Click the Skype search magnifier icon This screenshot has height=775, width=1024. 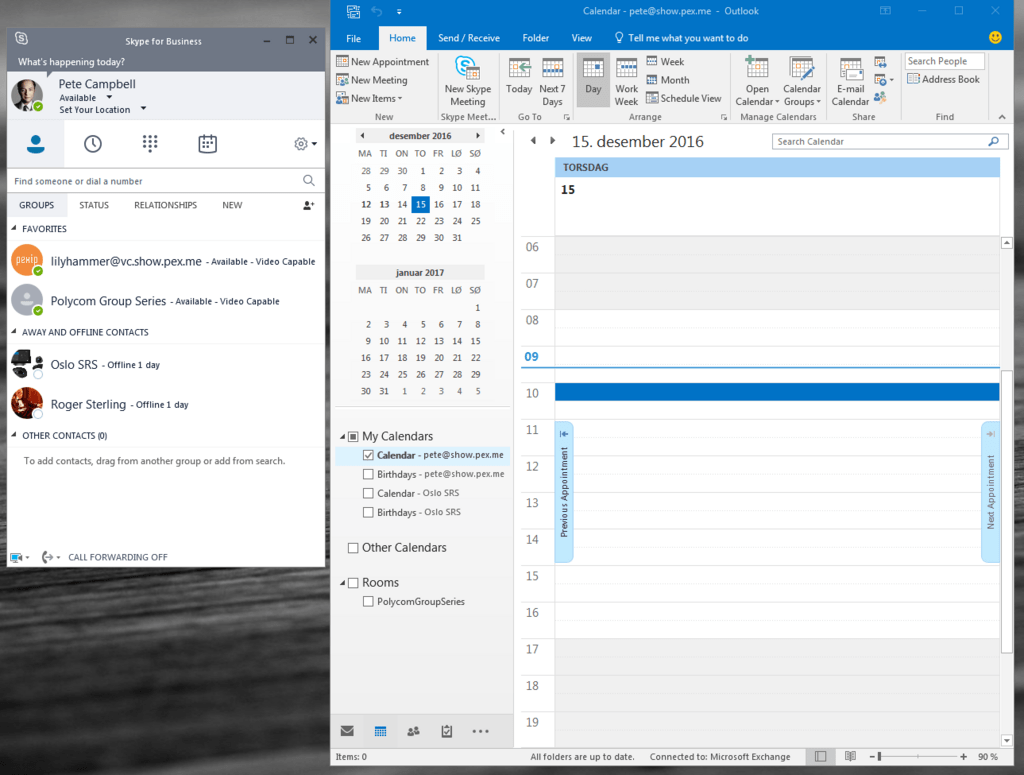click(309, 181)
